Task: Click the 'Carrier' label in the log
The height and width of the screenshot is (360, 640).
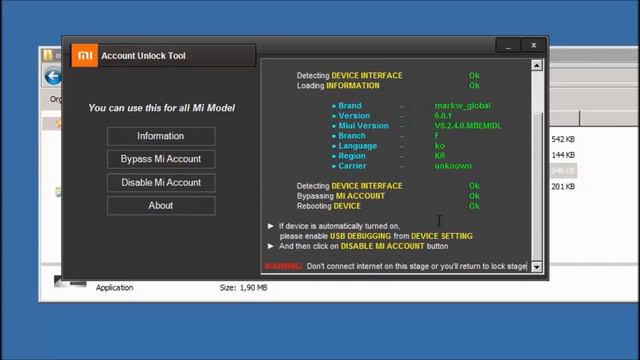Action: pos(352,166)
